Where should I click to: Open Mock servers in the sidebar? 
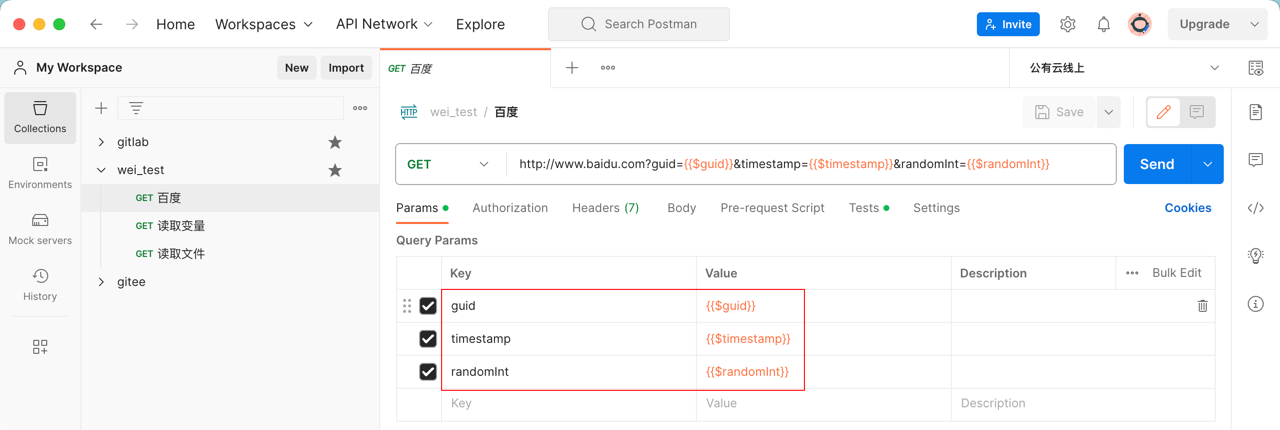tap(40, 229)
